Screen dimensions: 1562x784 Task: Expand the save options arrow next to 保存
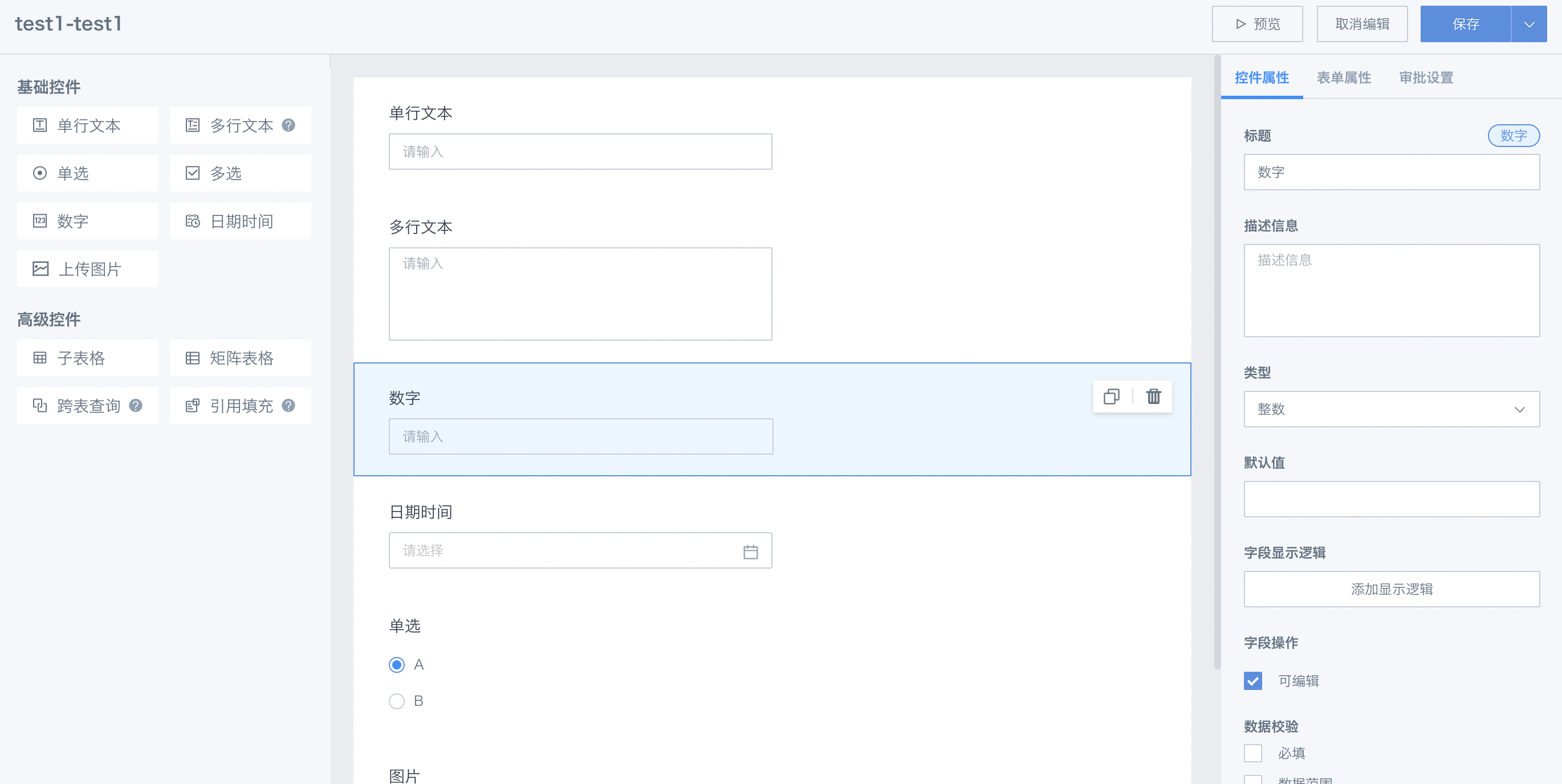(x=1530, y=24)
